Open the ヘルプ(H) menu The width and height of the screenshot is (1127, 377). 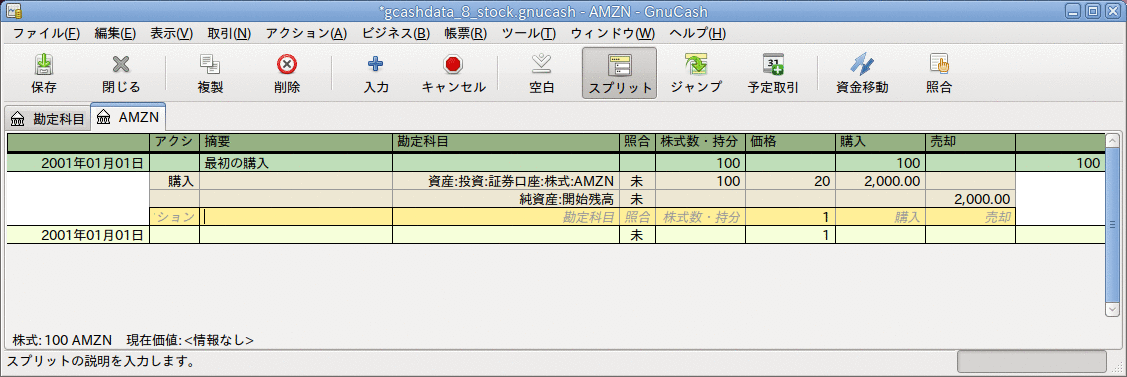[697, 33]
